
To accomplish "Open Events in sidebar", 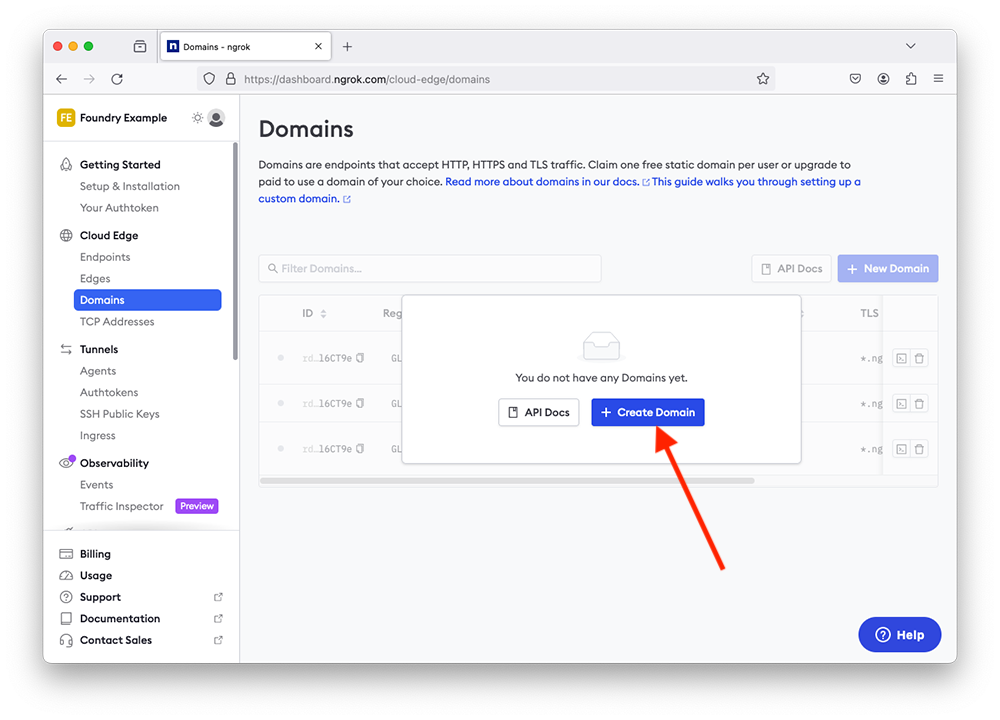I will [x=96, y=485].
